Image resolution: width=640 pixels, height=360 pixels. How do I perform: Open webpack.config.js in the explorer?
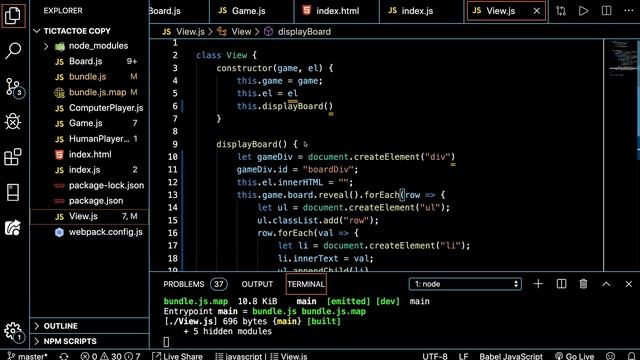click(89, 232)
